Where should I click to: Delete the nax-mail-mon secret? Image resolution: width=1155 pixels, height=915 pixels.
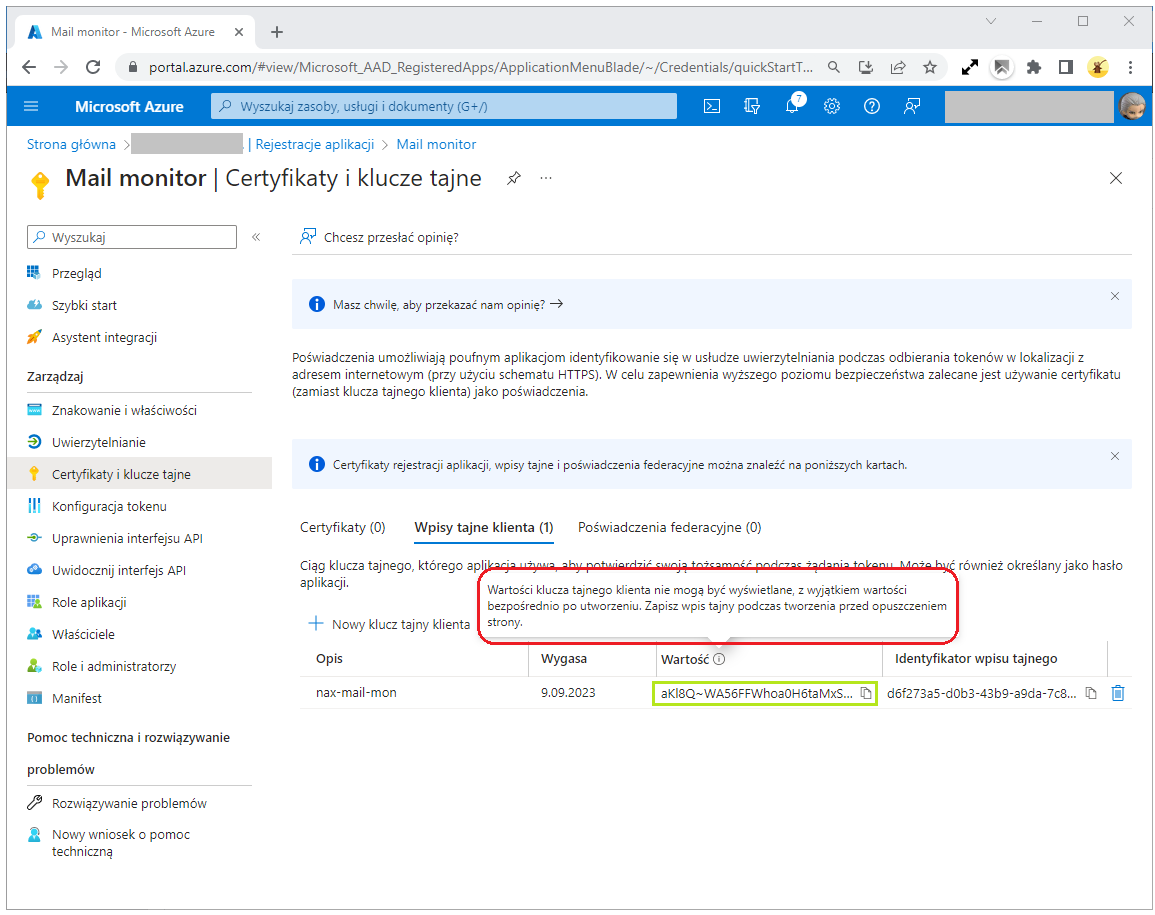pos(1117,693)
